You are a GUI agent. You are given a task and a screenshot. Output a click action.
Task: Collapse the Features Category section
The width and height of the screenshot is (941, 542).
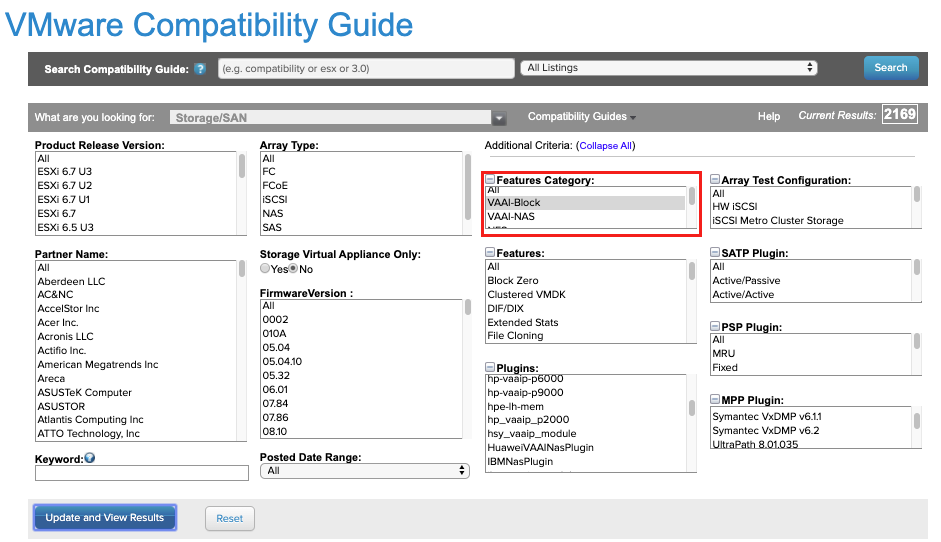pos(490,179)
